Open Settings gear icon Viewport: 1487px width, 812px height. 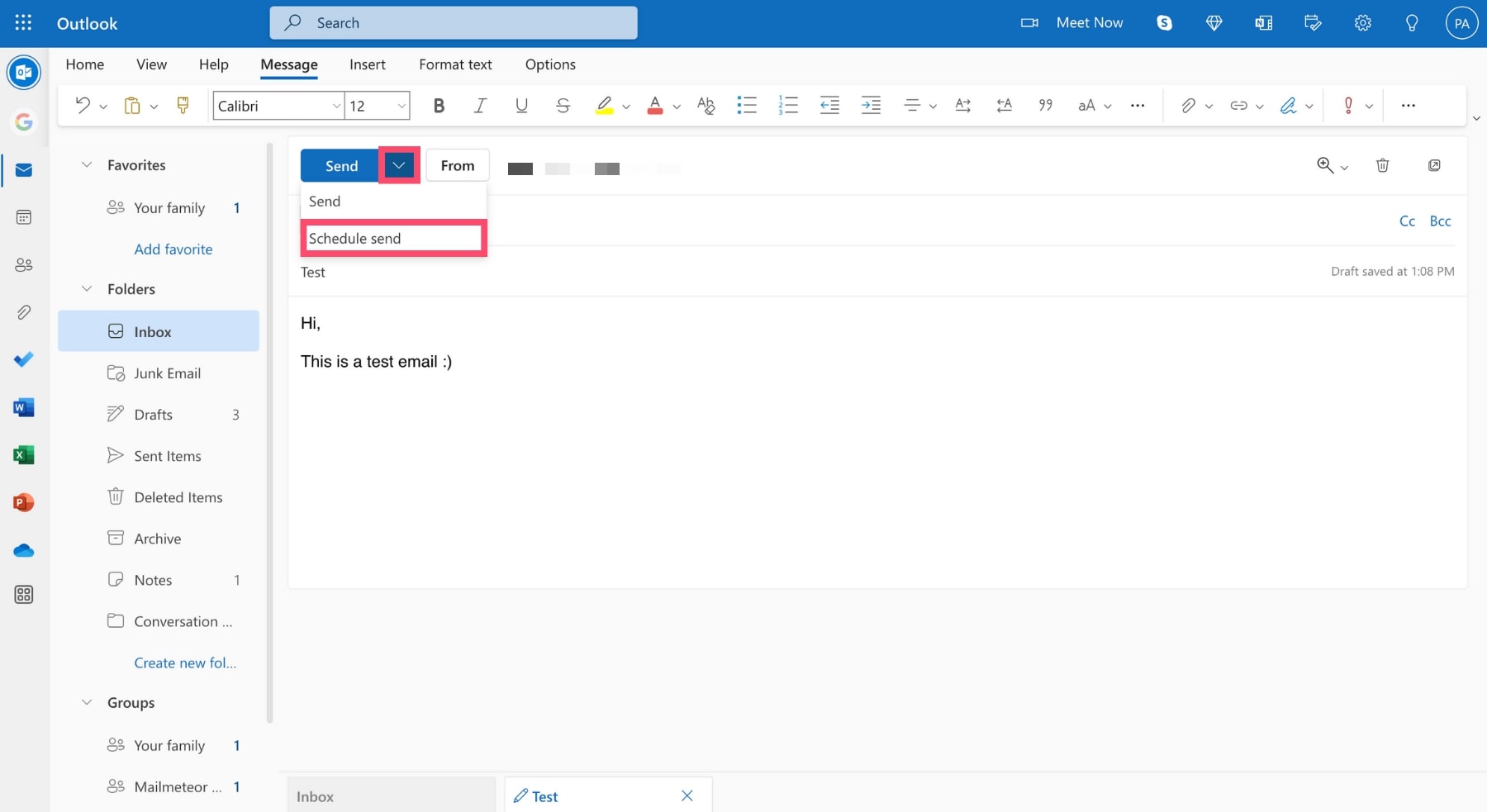tap(1362, 23)
